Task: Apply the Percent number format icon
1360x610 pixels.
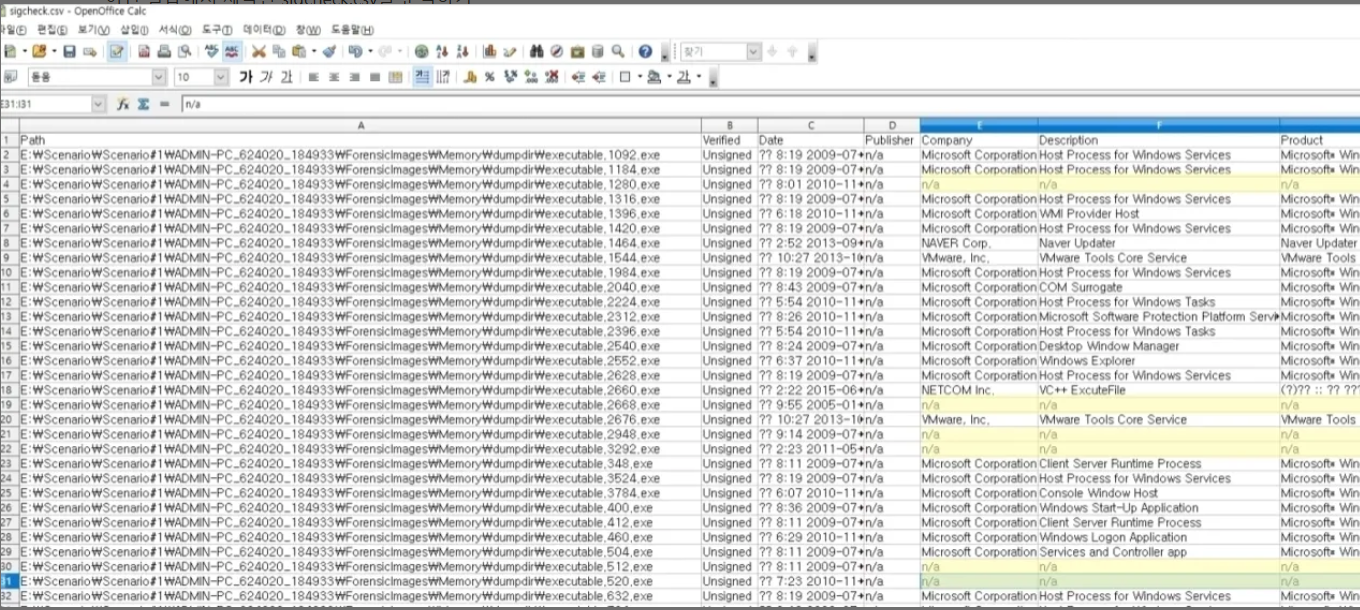Action: pyautogui.click(x=490, y=77)
